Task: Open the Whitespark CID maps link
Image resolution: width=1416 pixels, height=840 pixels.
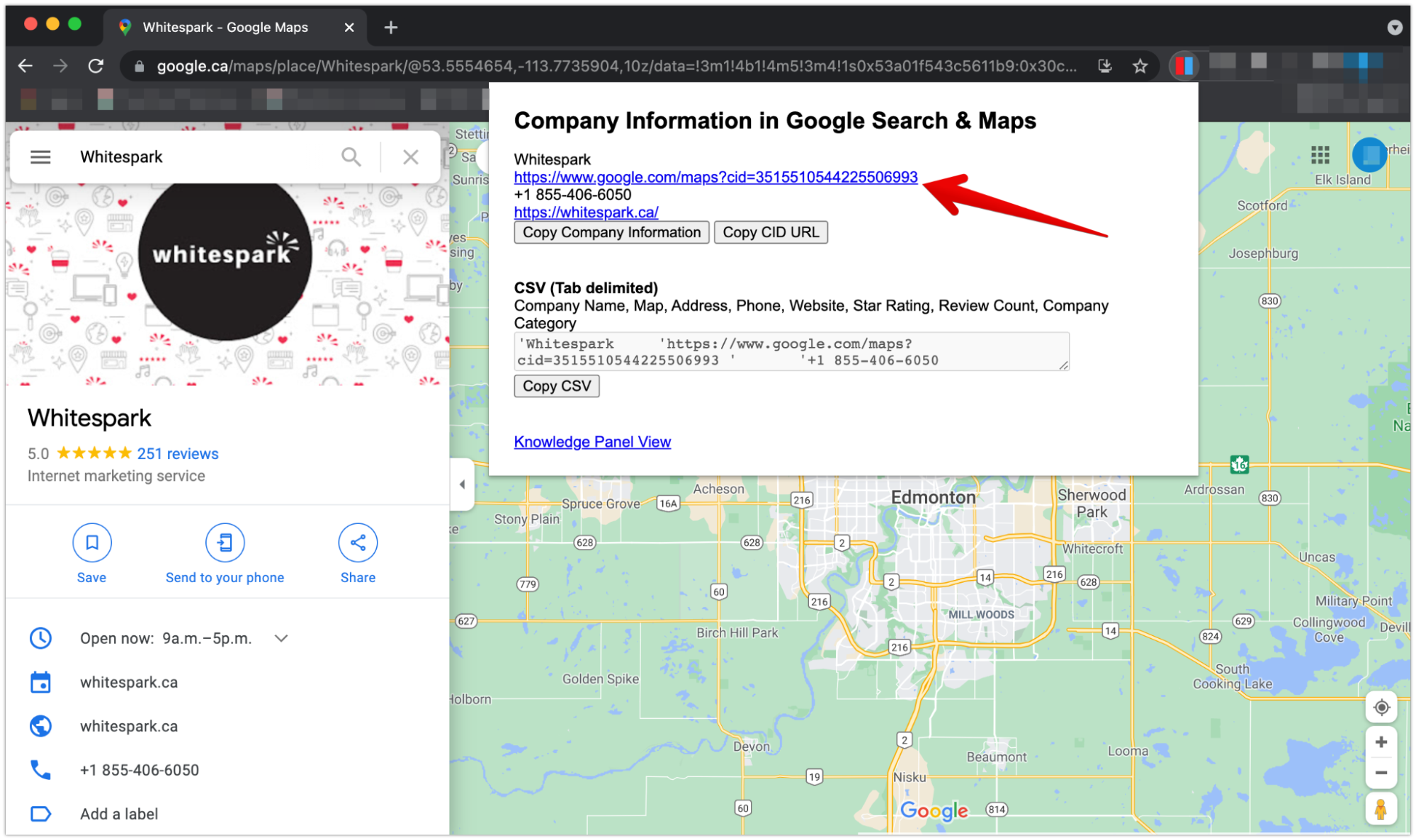Action: point(715,177)
